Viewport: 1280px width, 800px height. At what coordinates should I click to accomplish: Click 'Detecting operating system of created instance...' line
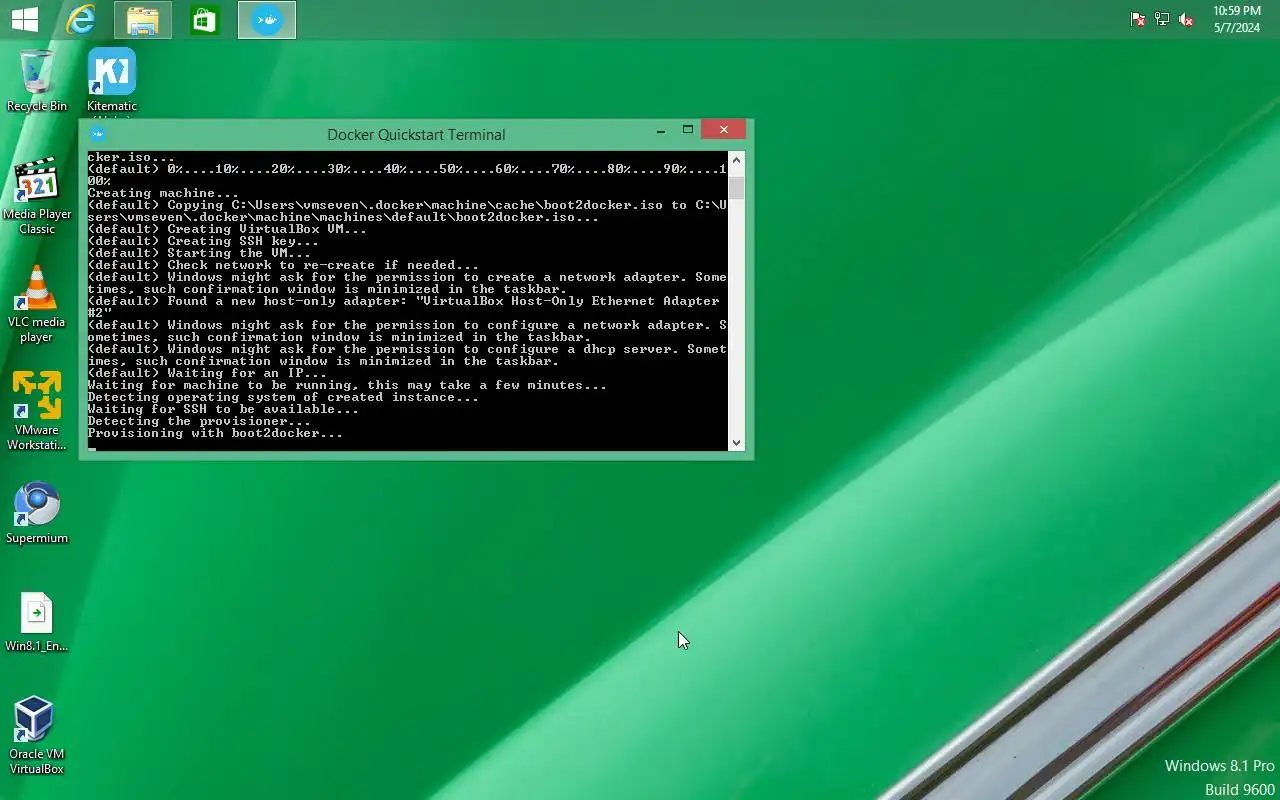(283, 397)
